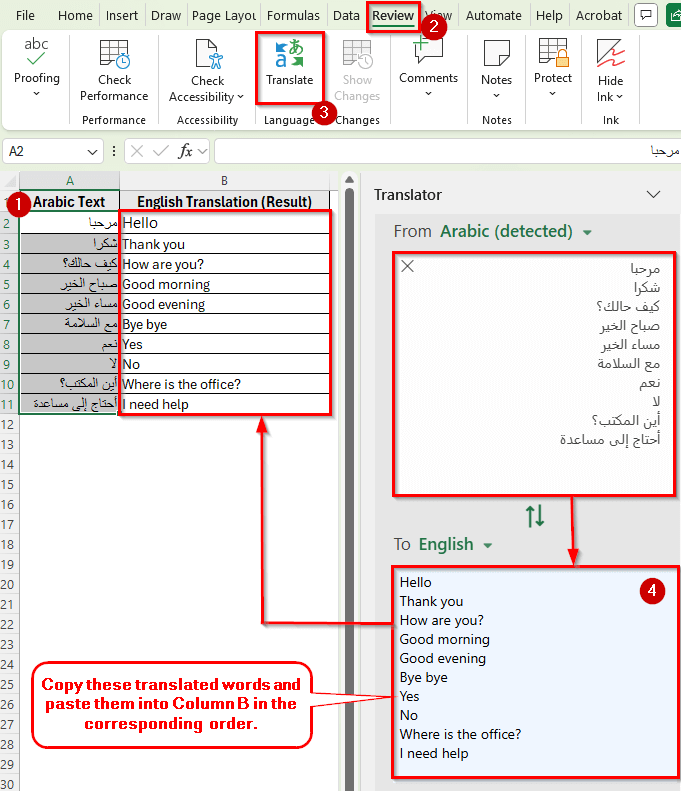Click the Check Accessibility icon
This screenshot has width=681, height=791.
pos(207,56)
